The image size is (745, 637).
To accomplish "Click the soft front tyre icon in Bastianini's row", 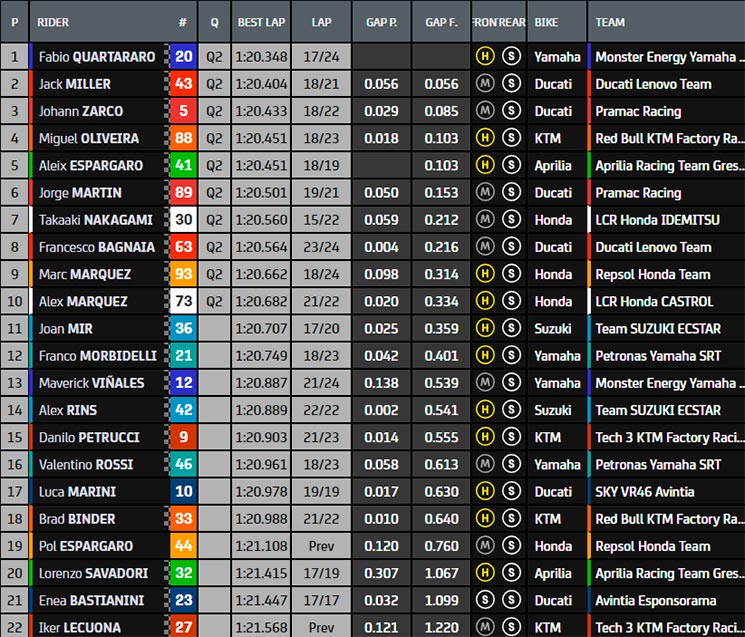I will (x=485, y=600).
